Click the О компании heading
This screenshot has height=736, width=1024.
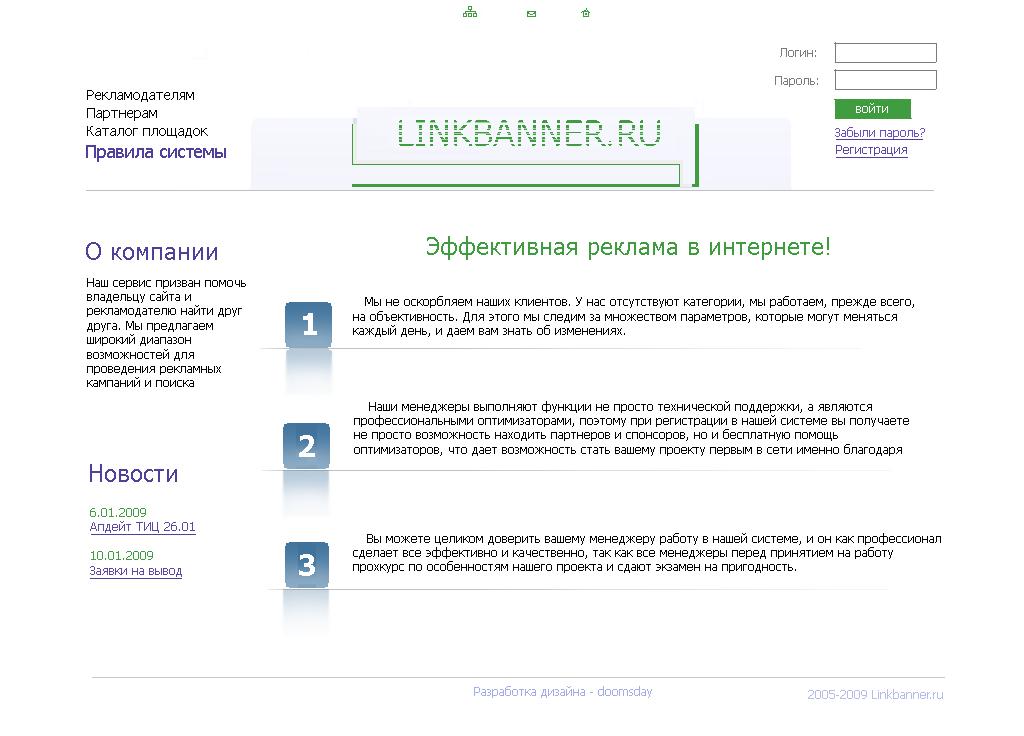click(152, 251)
